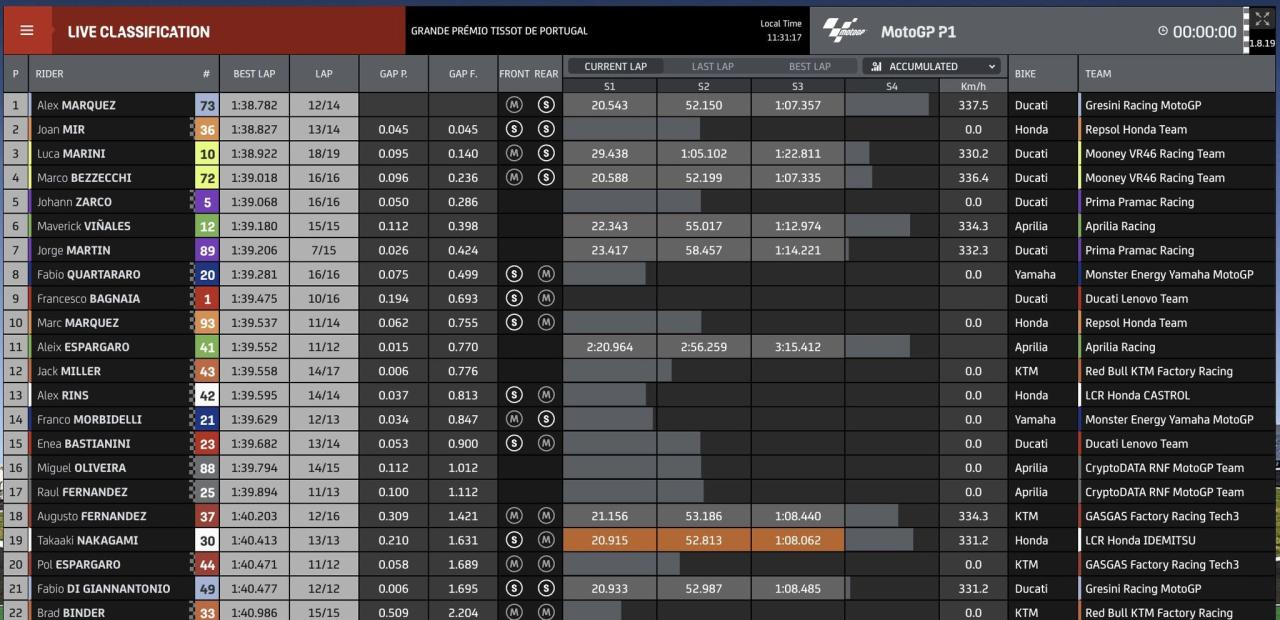Open the ACCUMULATED dropdown

932,67
